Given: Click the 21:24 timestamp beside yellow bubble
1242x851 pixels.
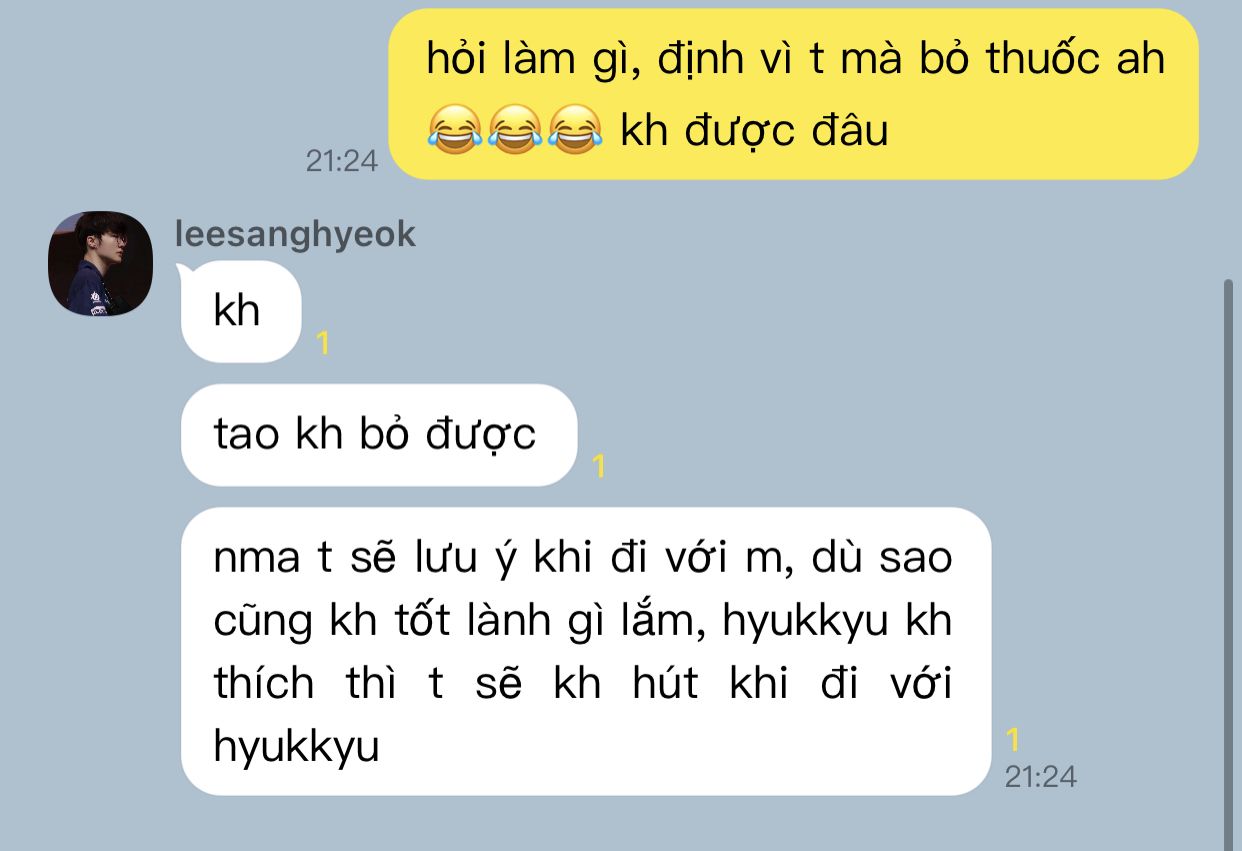Looking at the screenshot, I should click(342, 161).
